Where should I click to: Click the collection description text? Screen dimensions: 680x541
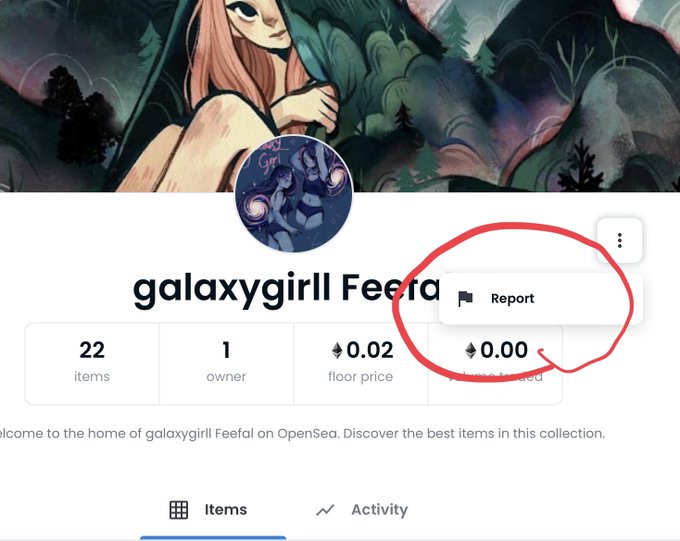pyautogui.click(x=302, y=433)
